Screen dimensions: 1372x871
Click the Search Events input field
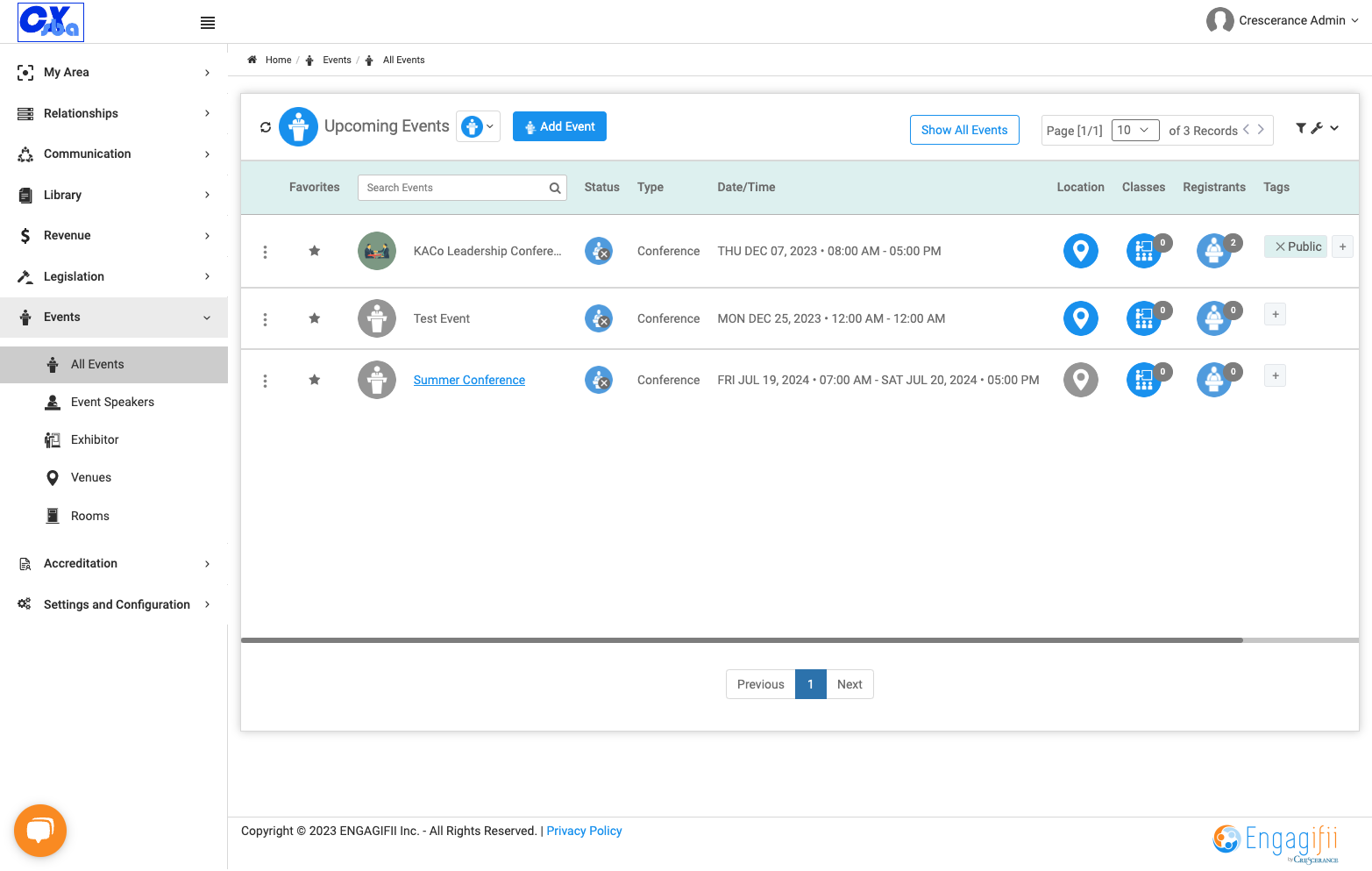462,188
